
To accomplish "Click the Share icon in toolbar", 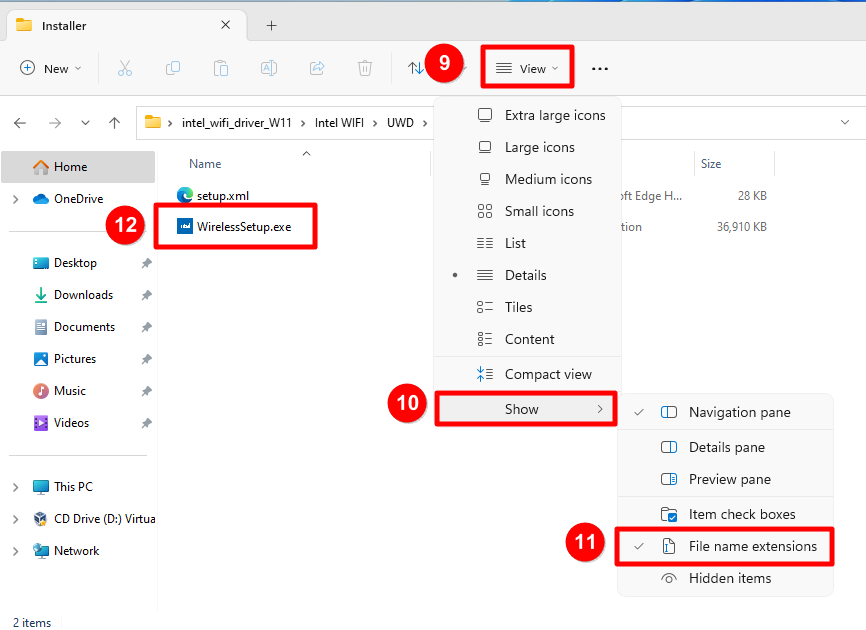I will 317,68.
